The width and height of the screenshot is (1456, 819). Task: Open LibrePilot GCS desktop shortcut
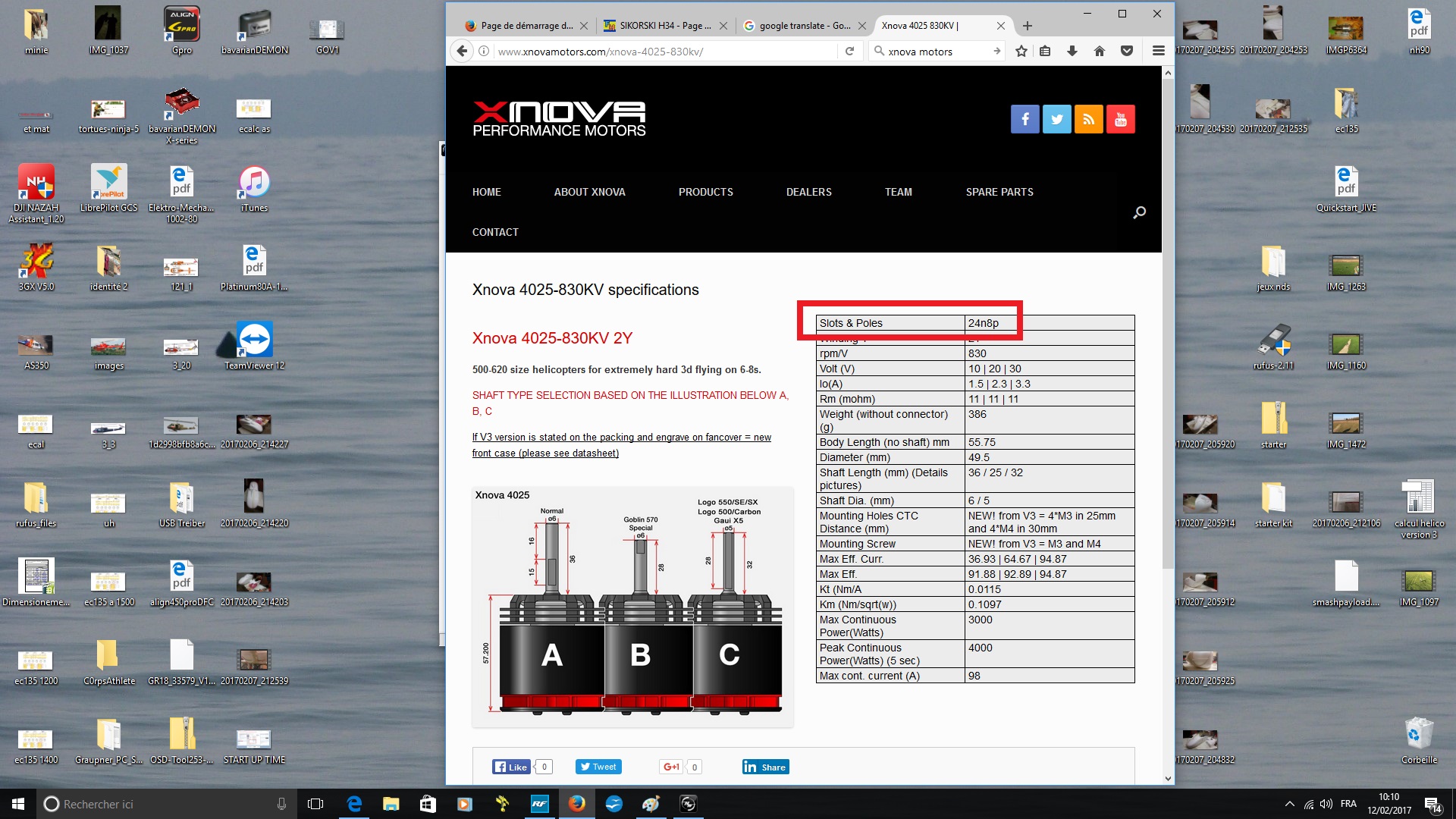point(108,188)
